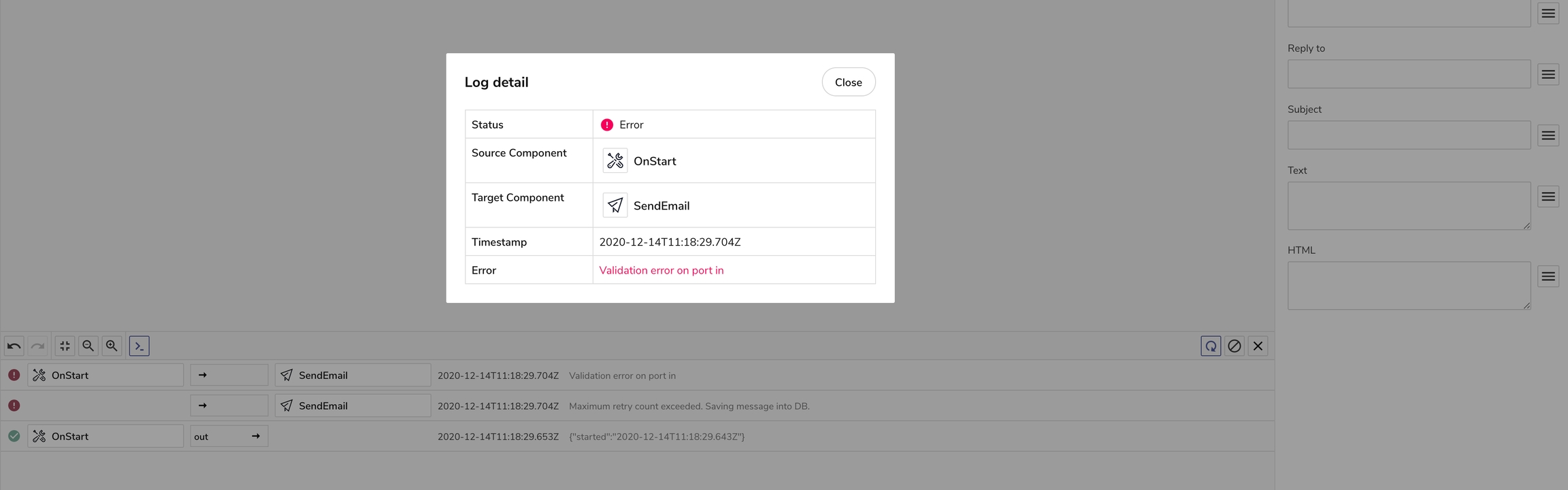Viewport: 1568px width, 490px height.
Task: Open the Text field options menu
Action: (x=1548, y=197)
